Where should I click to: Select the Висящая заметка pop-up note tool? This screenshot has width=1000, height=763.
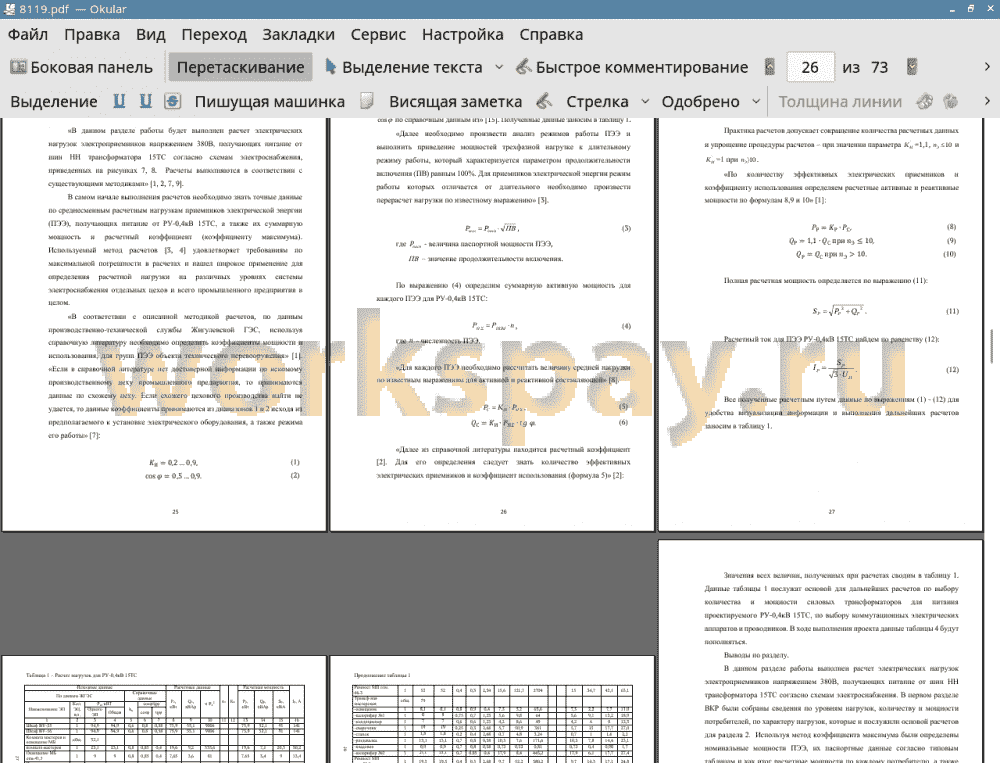(x=455, y=101)
